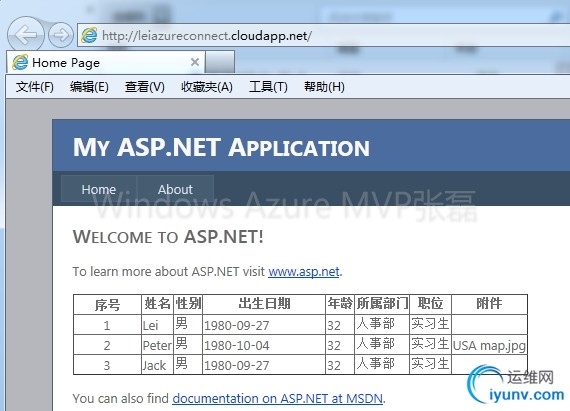Click the IE page icon in address bar

pos(89,35)
